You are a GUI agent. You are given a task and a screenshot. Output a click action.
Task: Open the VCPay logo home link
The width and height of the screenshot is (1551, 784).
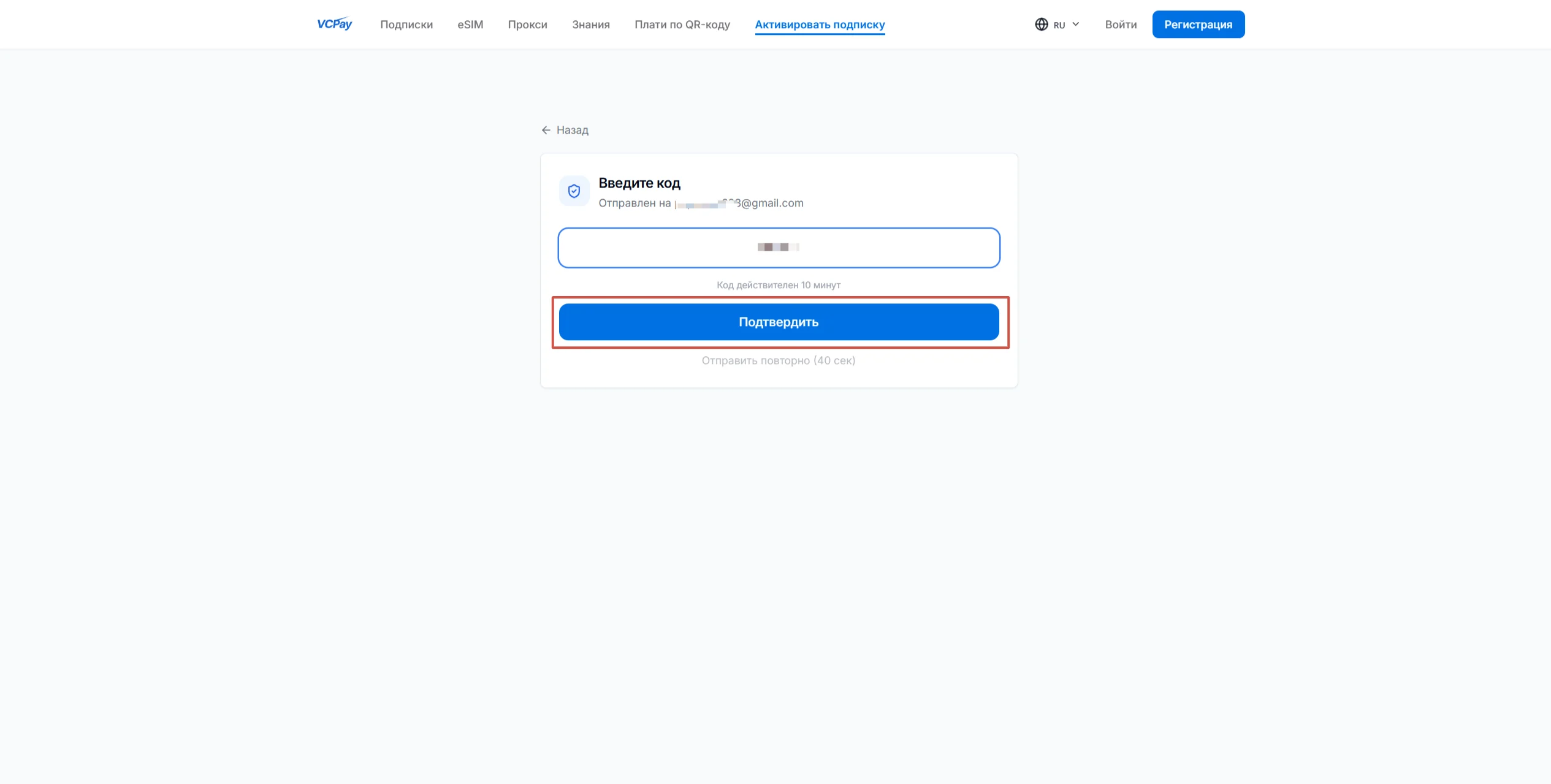point(334,24)
